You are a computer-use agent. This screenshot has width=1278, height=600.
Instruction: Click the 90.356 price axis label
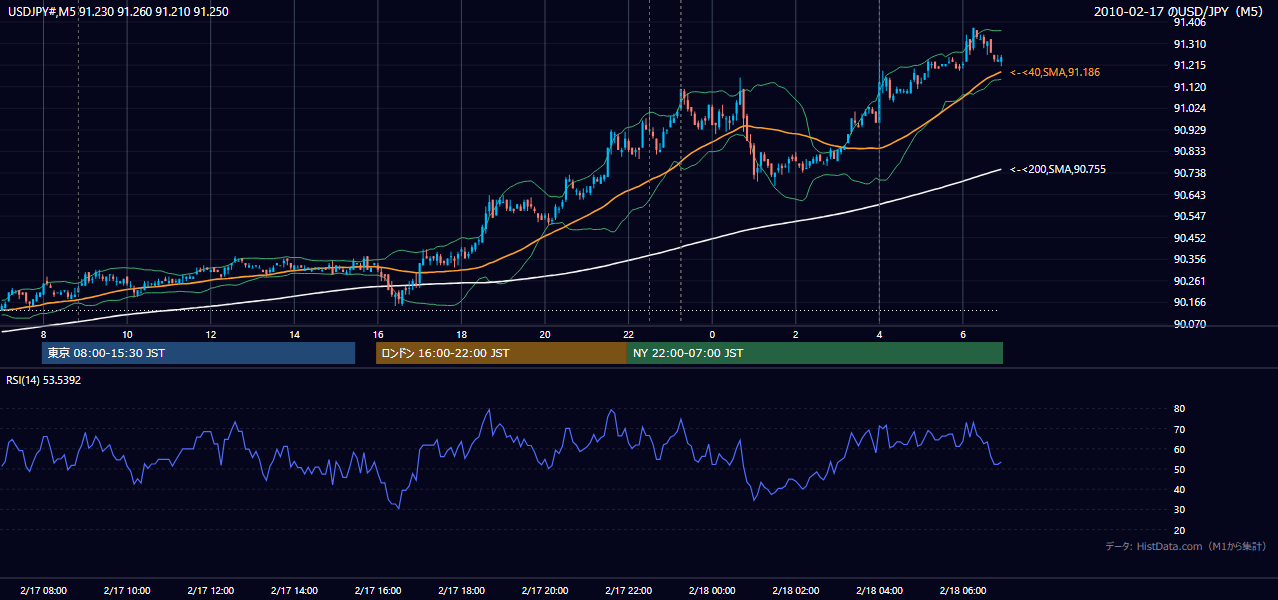click(1190, 259)
